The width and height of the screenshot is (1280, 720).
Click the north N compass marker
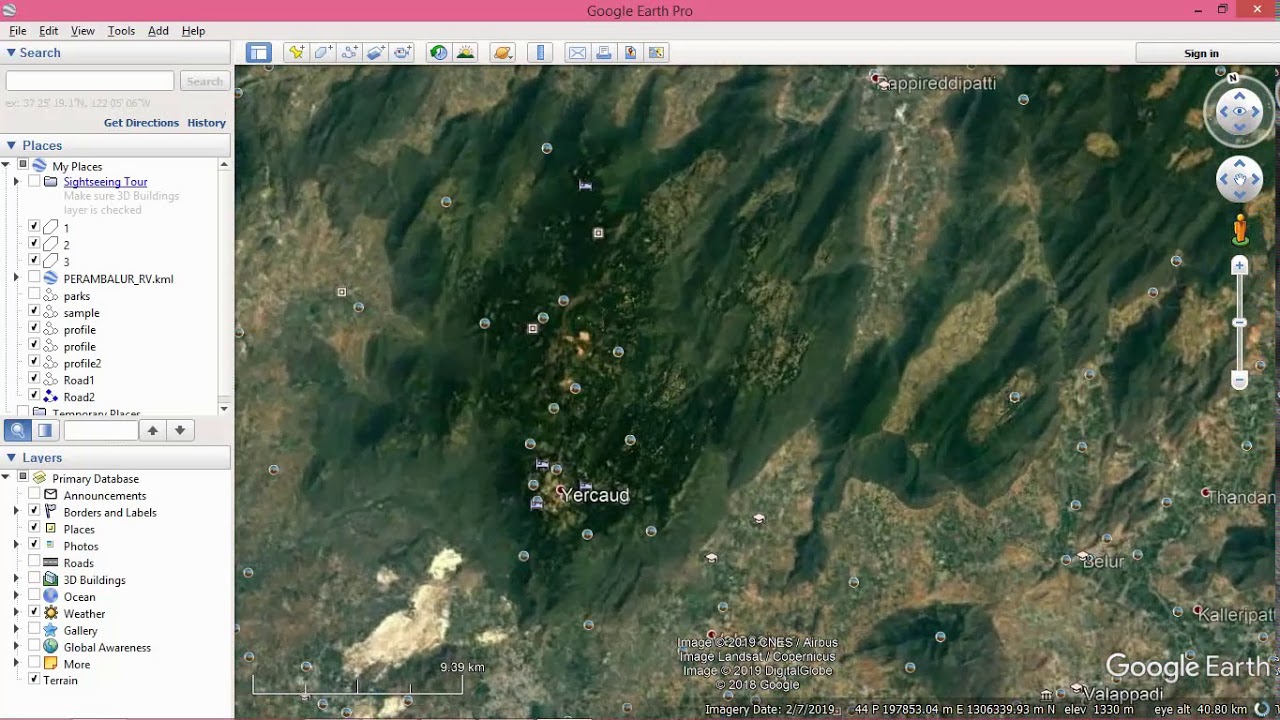tap(1233, 78)
